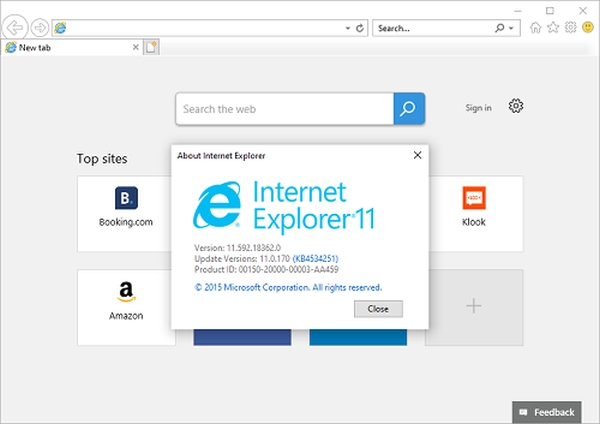Click the About Internet Explorer title text
Image resolution: width=600 pixels, height=424 pixels.
(x=221, y=155)
